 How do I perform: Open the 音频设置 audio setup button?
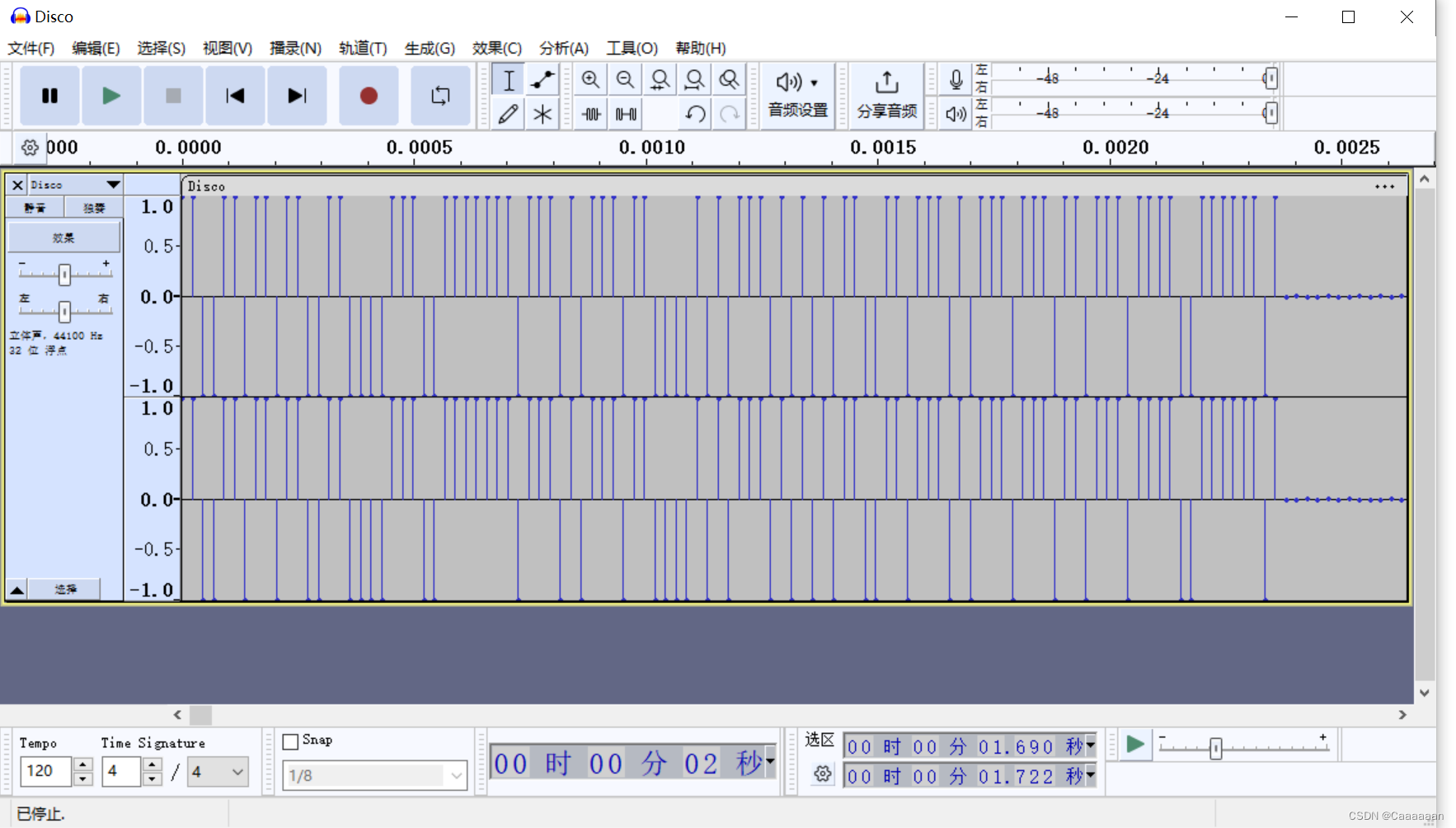pos(797,96)
